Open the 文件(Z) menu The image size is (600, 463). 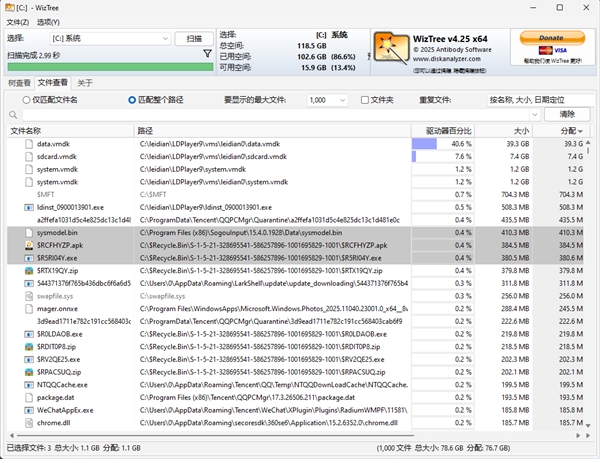click(18, 22)
